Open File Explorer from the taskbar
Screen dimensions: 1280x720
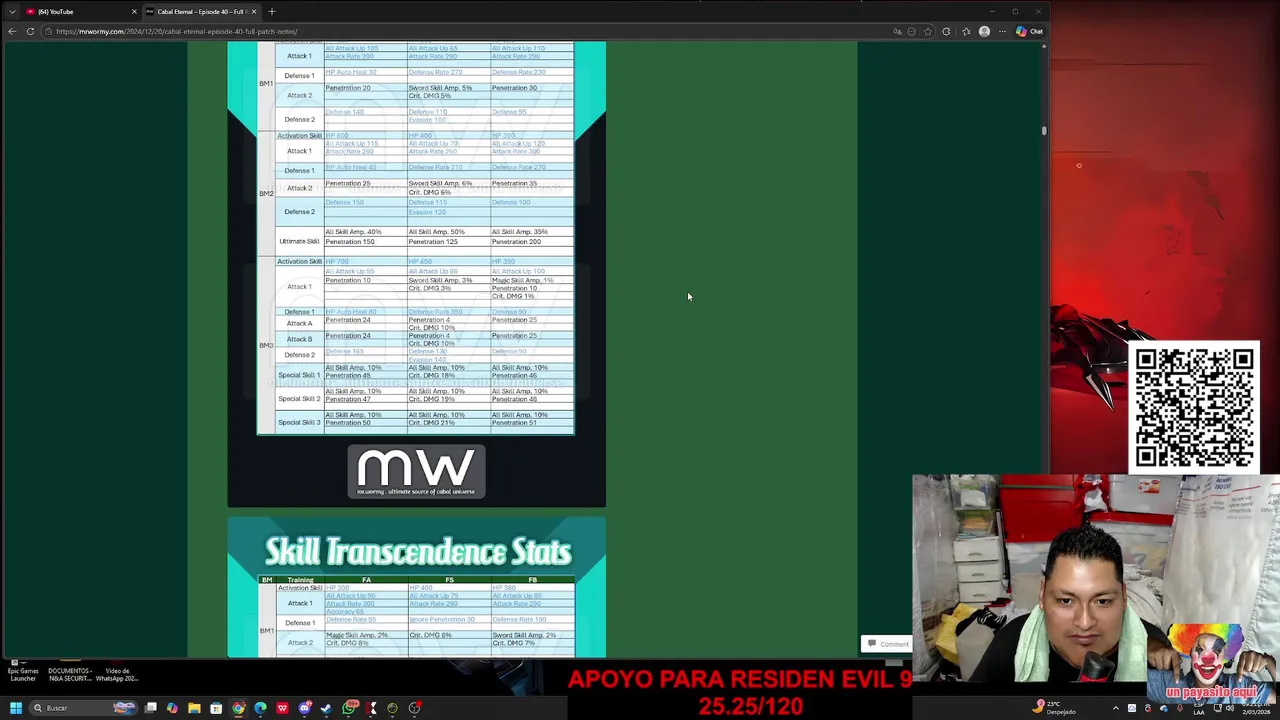194,708
